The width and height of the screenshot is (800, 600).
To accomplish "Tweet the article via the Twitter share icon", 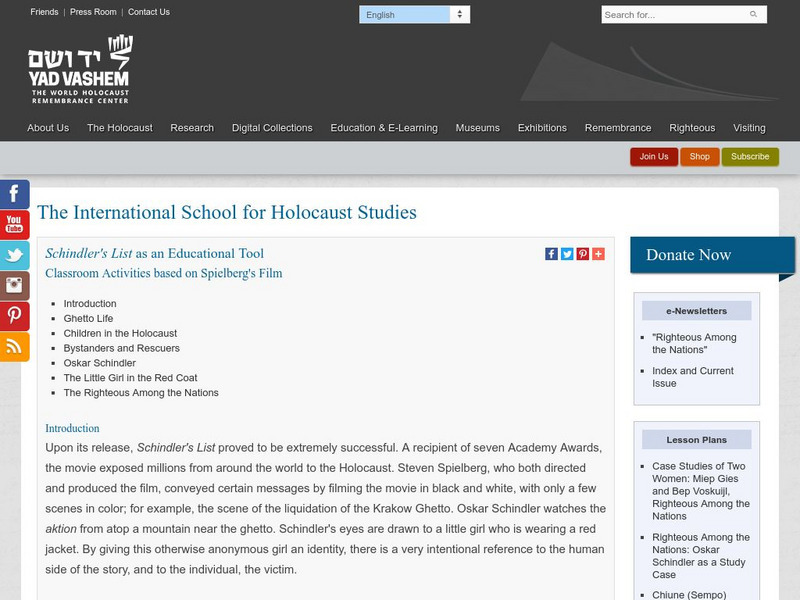I will point(565,253).
